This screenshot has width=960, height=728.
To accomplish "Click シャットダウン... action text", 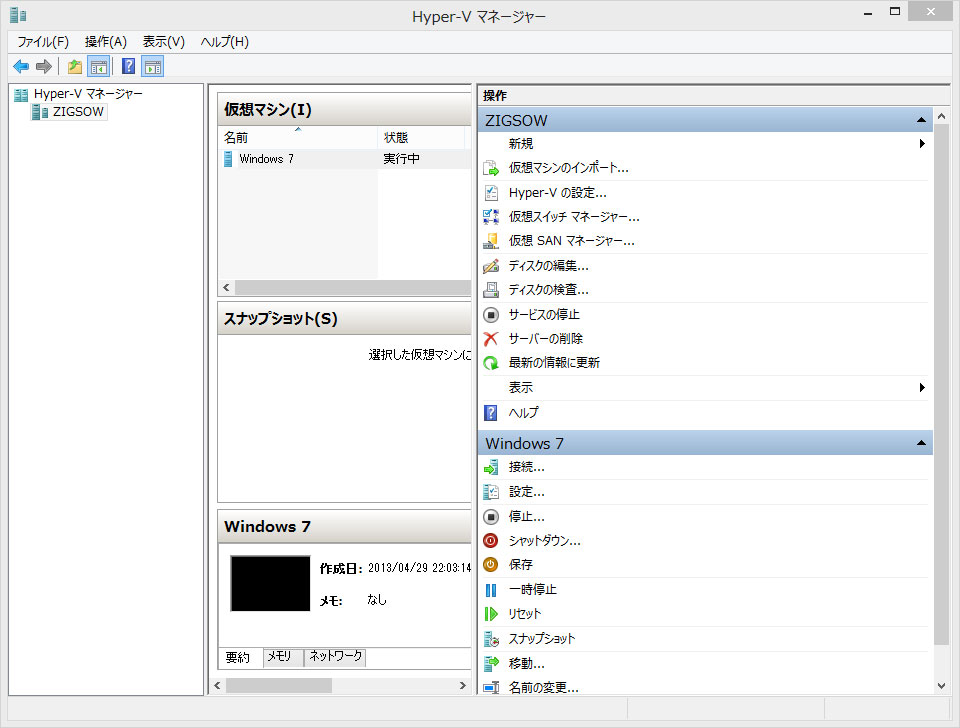I will pyautogui.click(x=545, y=541).
